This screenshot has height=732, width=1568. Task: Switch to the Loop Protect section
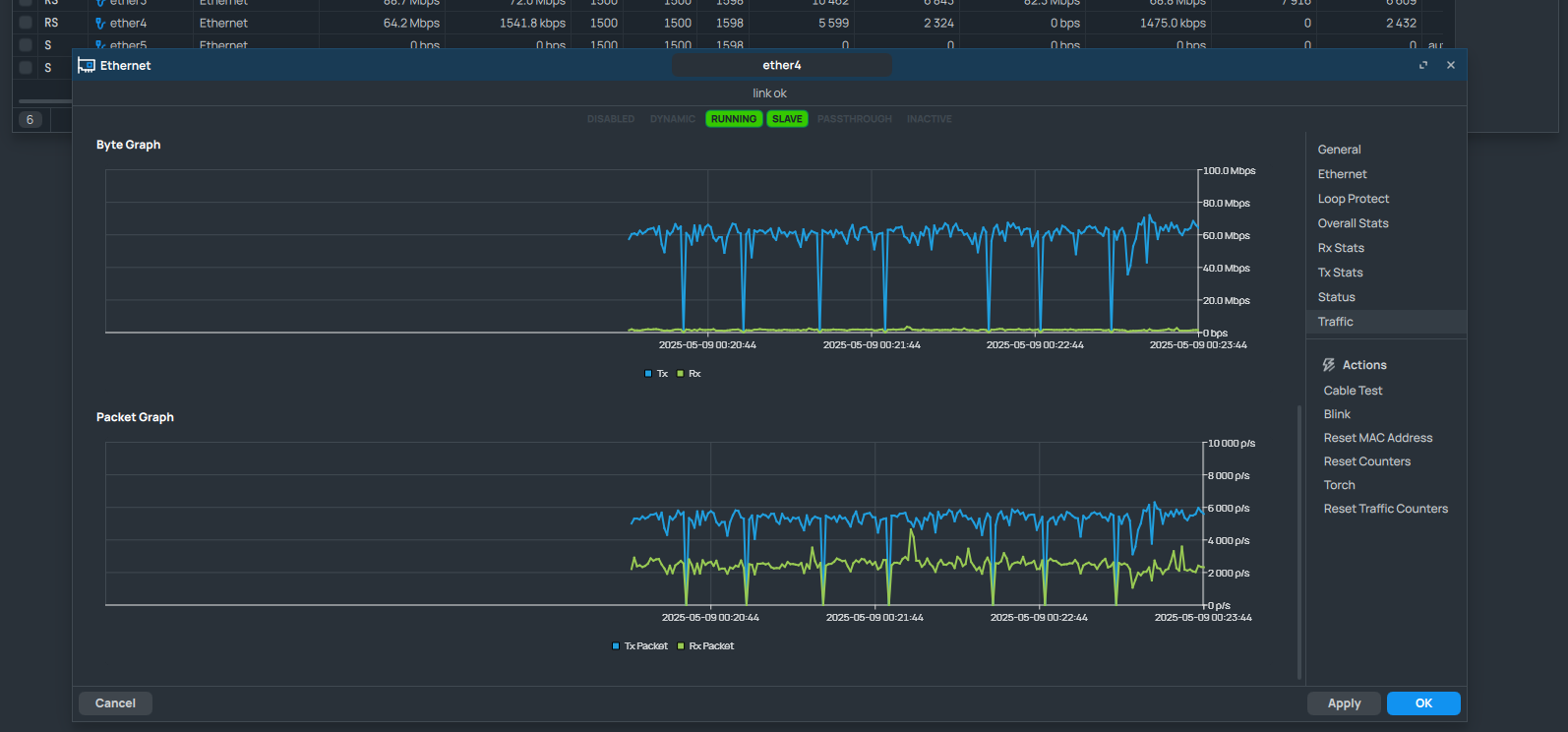coord(1353,199)
